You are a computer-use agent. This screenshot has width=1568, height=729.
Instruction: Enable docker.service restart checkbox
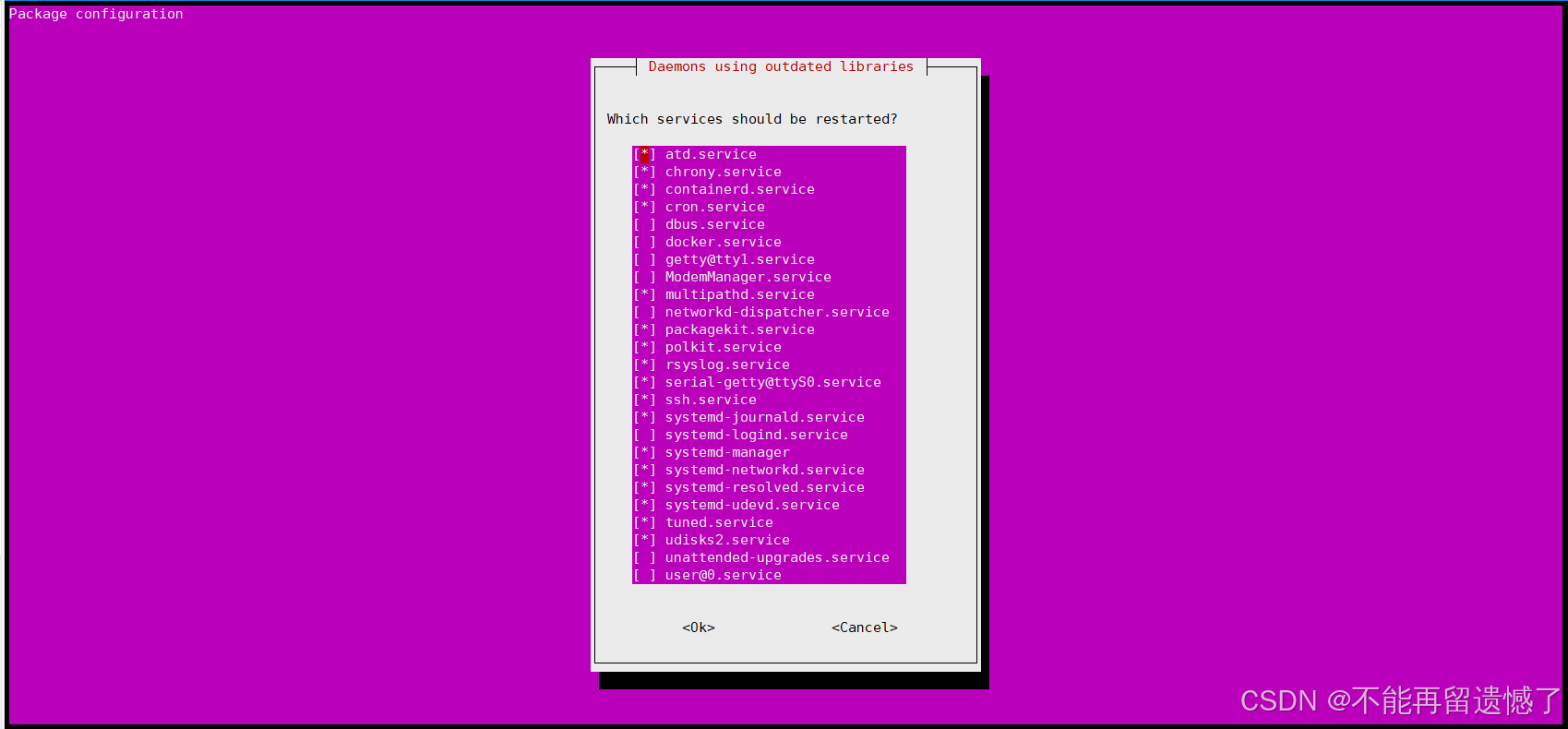coord(644,242)
